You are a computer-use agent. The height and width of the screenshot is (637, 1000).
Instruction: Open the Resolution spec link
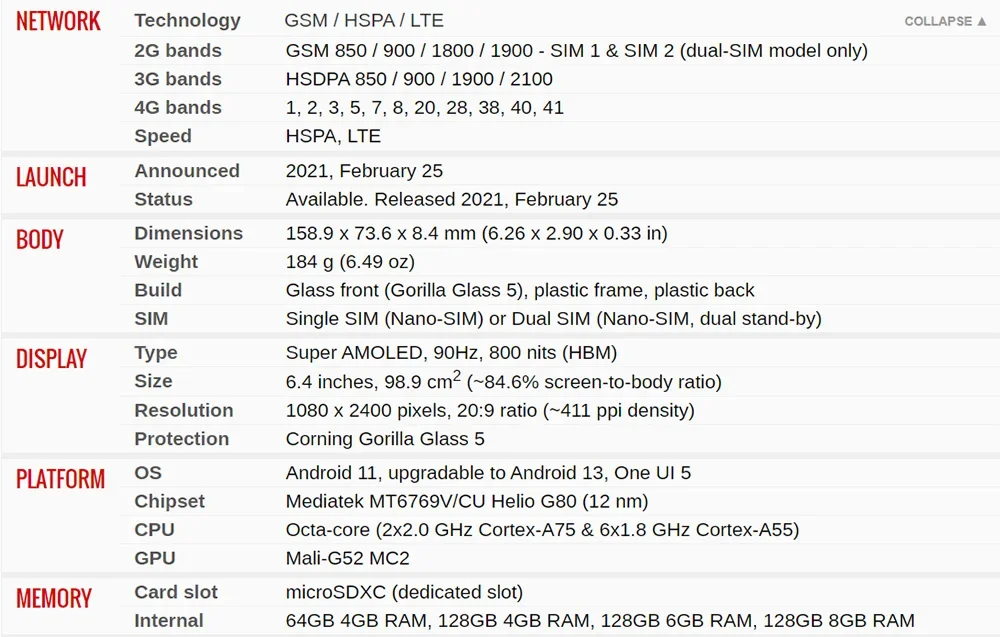pyautogui.click(x=184, y=410)
